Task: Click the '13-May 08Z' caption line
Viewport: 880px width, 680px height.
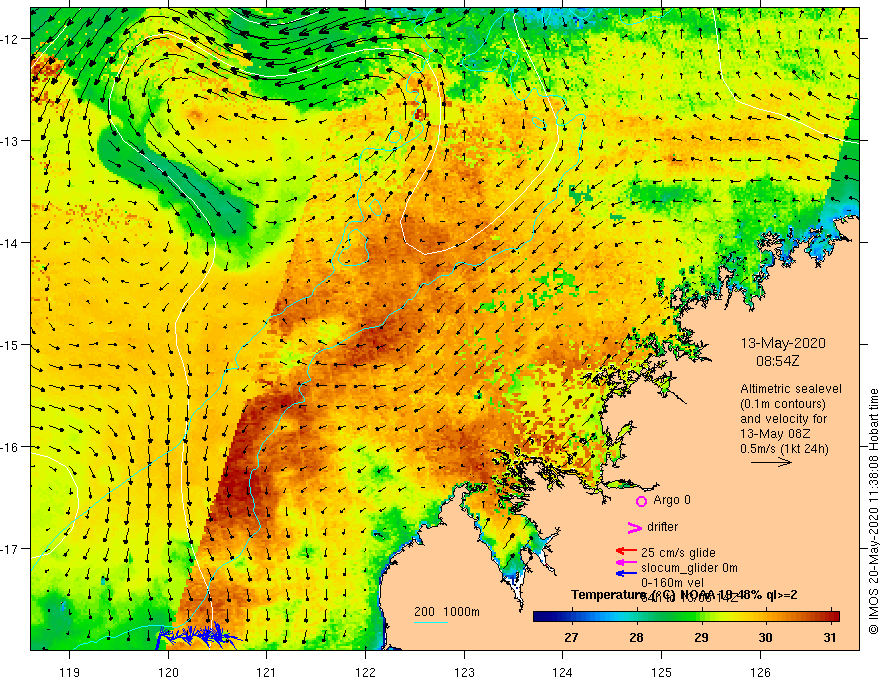Action: click(x=774, y=434)
